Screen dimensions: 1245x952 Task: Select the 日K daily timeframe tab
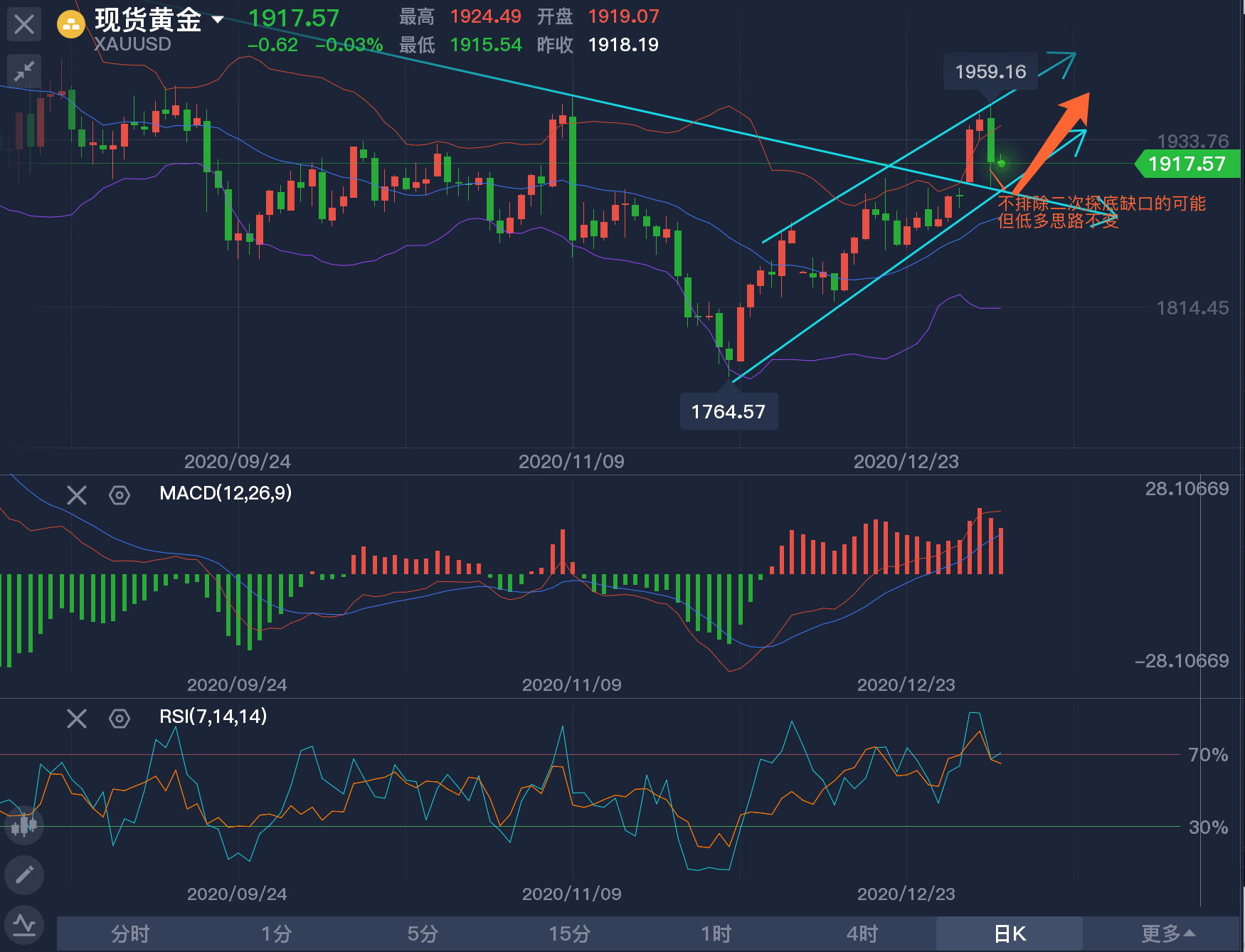[1010, 934]
